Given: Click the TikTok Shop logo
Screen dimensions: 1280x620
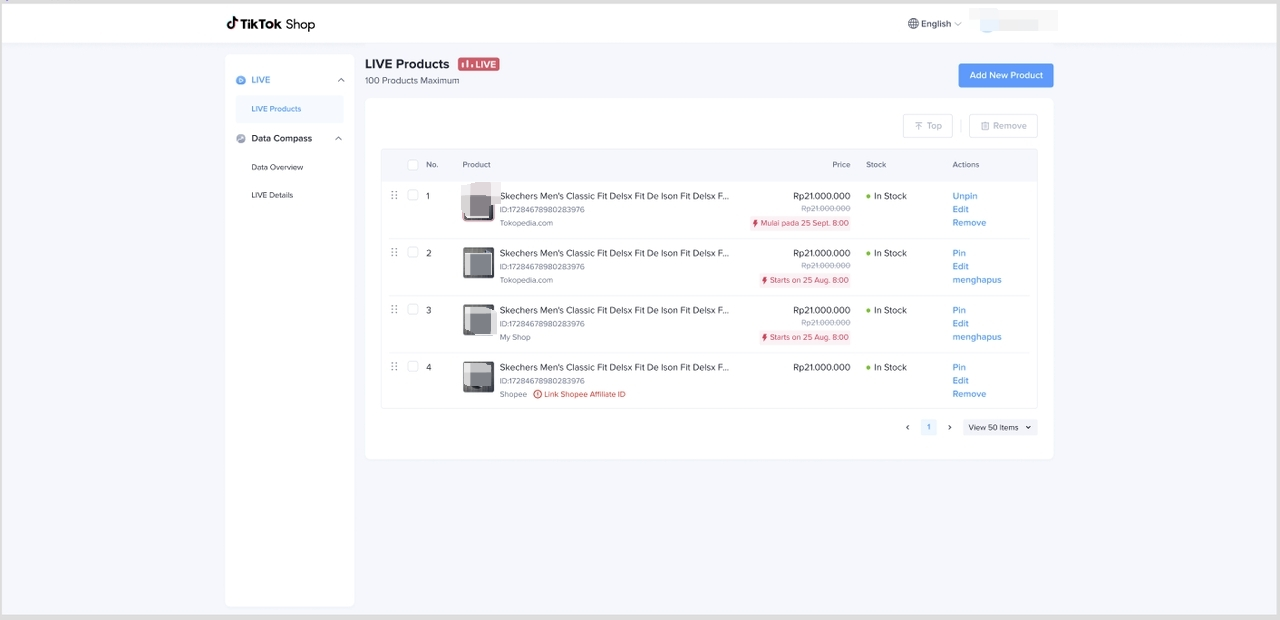Looking at the screenshot, I should point(271,24).
